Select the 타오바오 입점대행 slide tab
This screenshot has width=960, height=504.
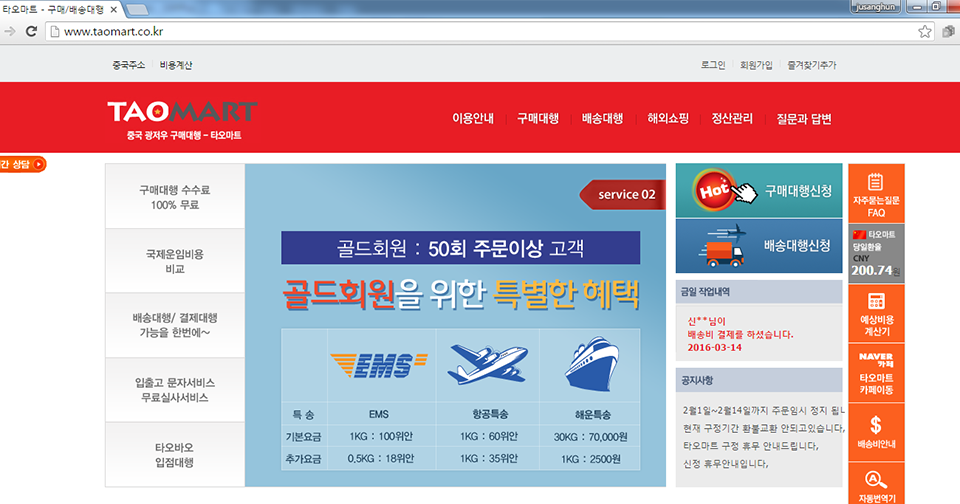click(175, 455)
